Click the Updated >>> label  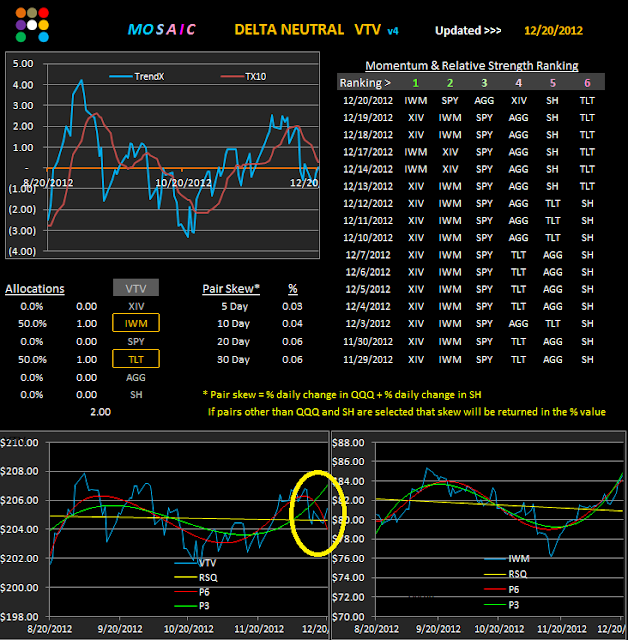[x=468, y=31]
